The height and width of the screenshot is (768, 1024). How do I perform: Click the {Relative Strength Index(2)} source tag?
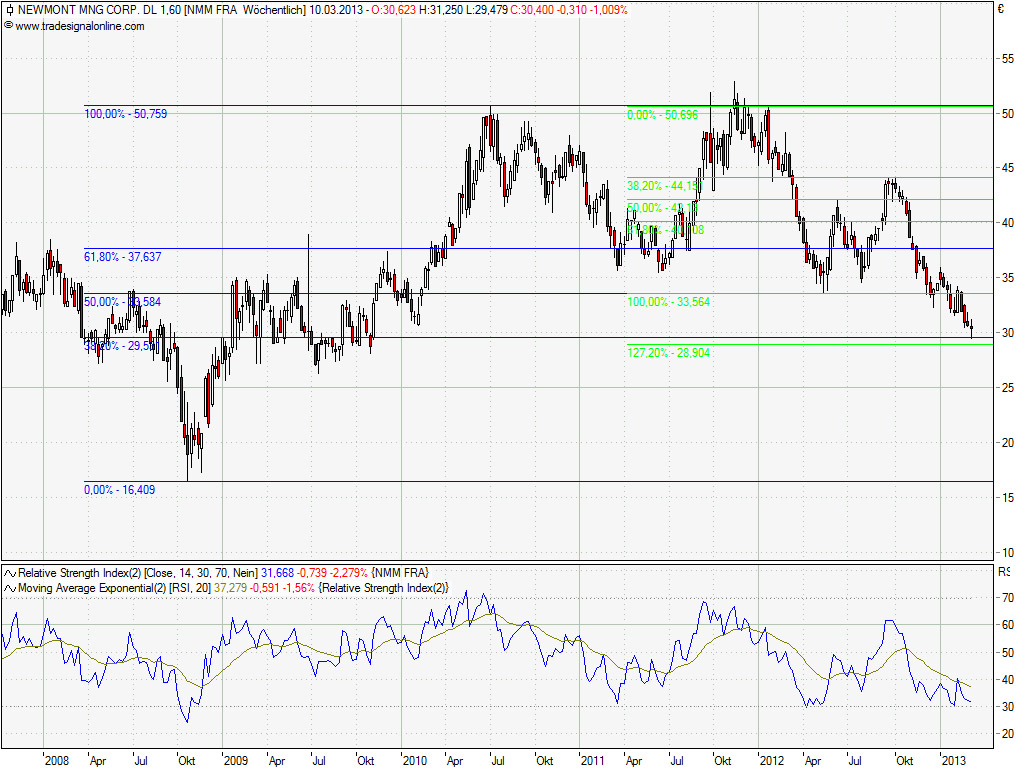pos(384,588)
